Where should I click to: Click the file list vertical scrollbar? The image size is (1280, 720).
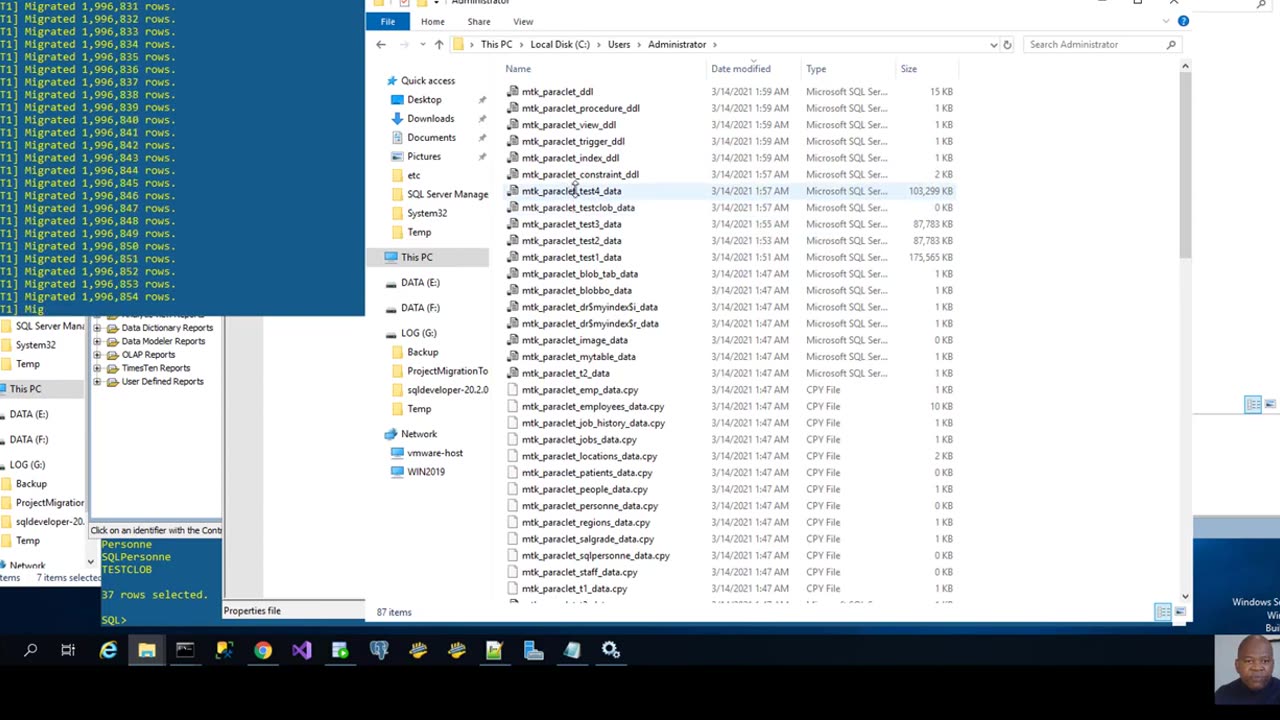1185,165
